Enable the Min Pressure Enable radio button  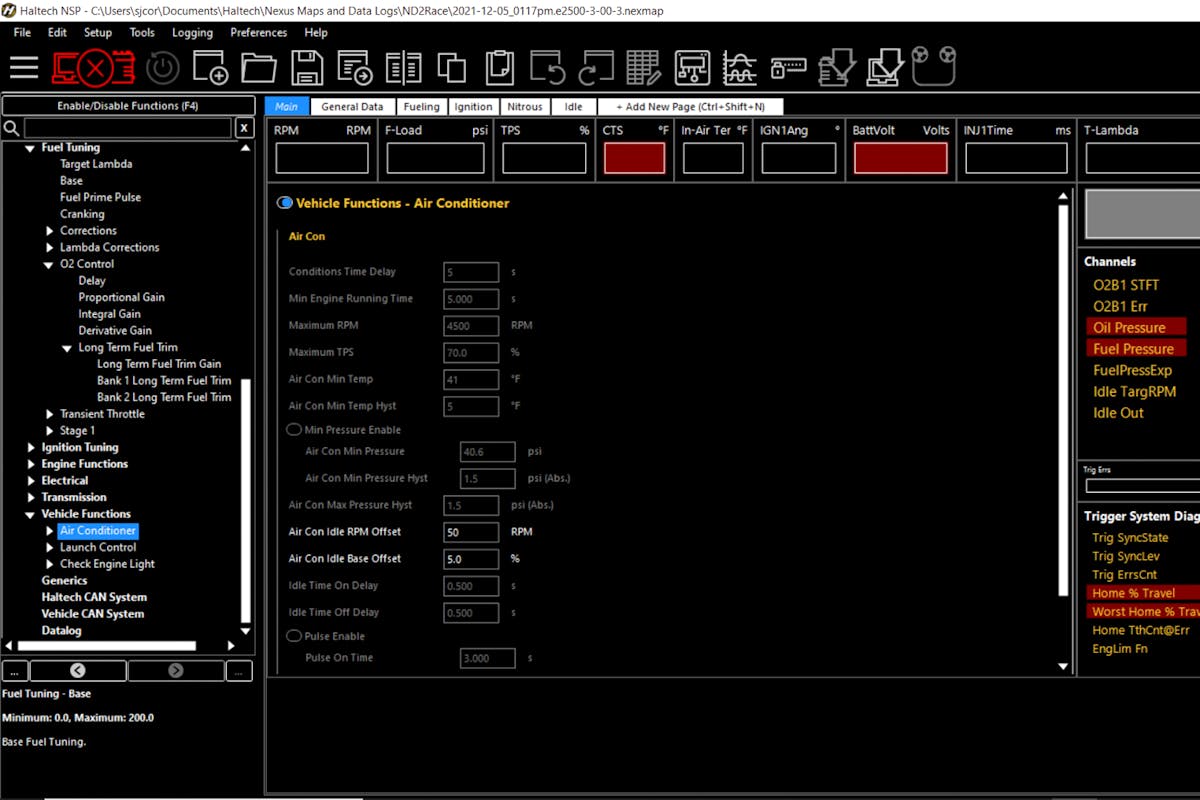(x=294, y=429)
